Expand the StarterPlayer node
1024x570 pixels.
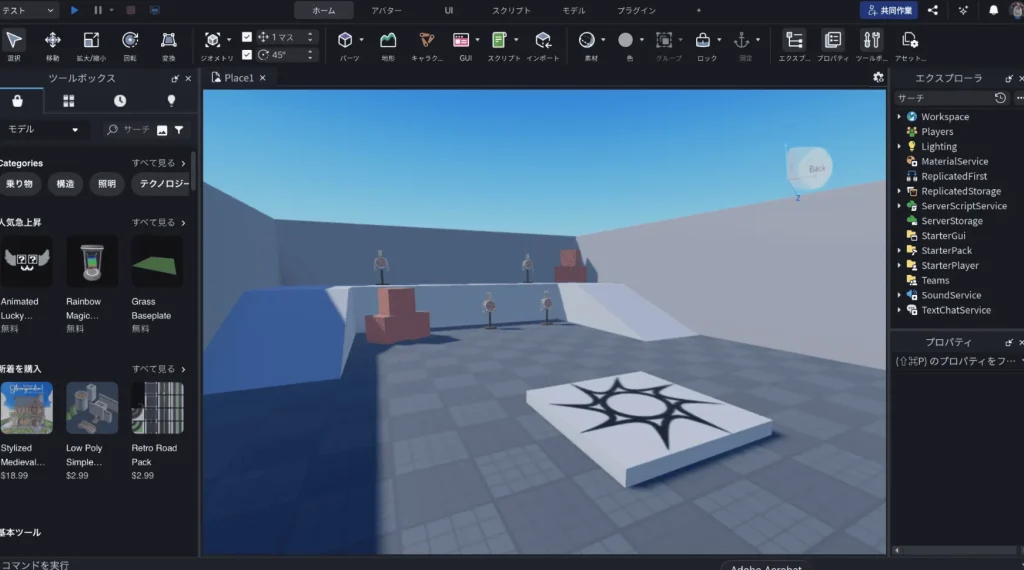(899, 266)
